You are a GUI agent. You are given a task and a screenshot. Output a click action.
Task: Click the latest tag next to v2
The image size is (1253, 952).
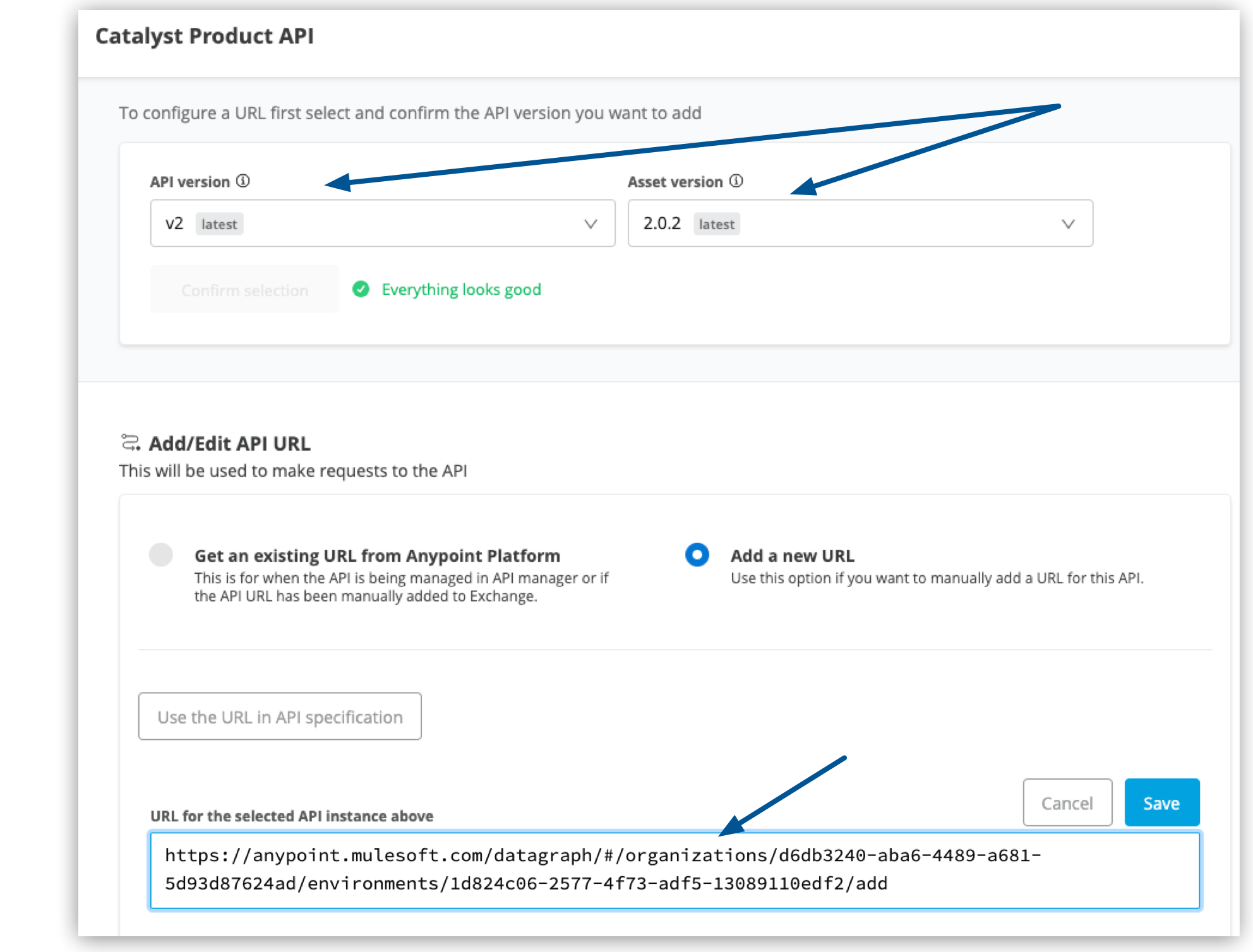(219, 223)
